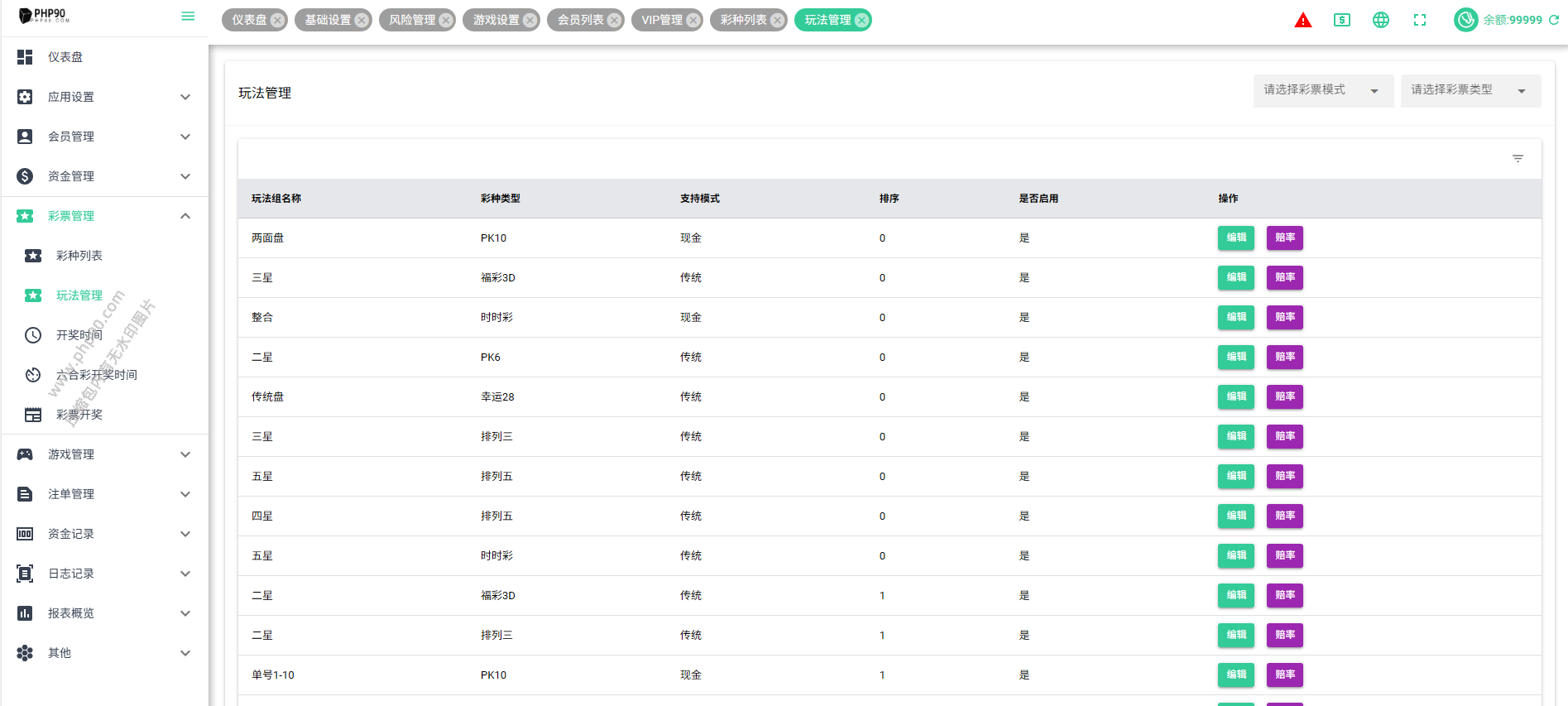Switch to the 游戏设置 tab
The height and width of the screenshot is (706, 1568).
pos(496,20)
